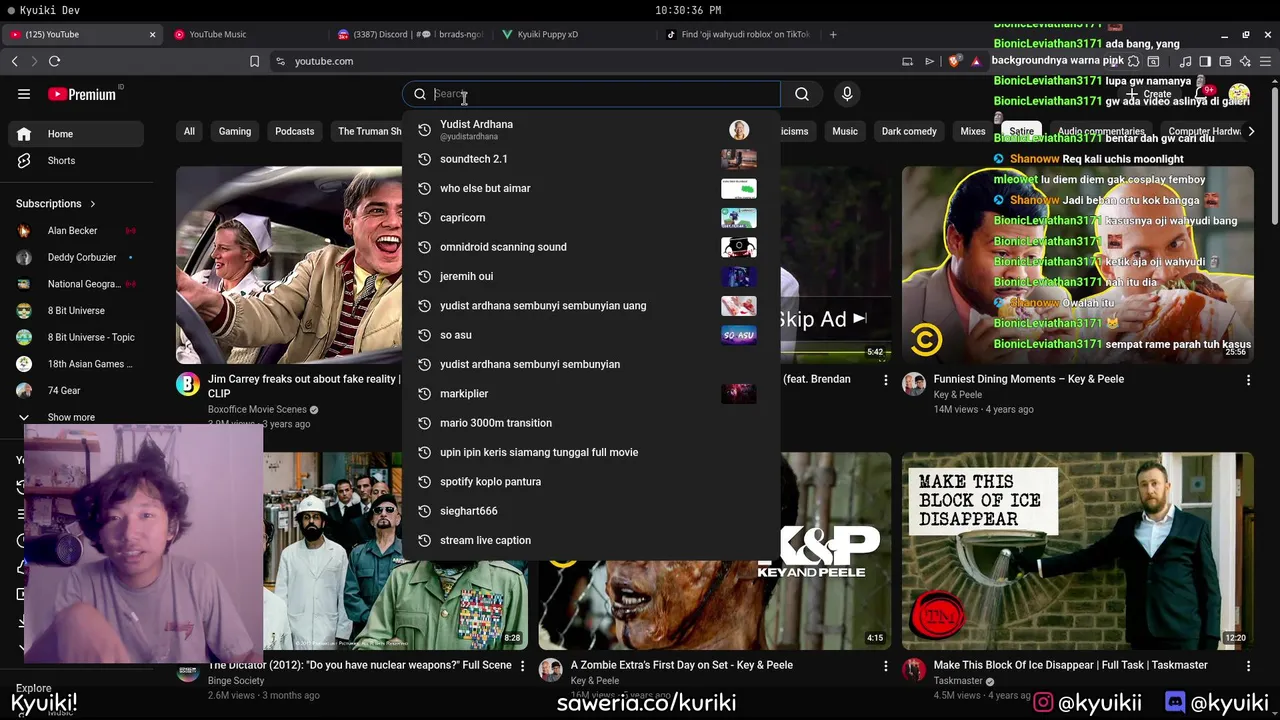This screenshot has width=1280, height=720.
Task: Open the YouTube hamburger guide menu
Action: pos(24,94)
